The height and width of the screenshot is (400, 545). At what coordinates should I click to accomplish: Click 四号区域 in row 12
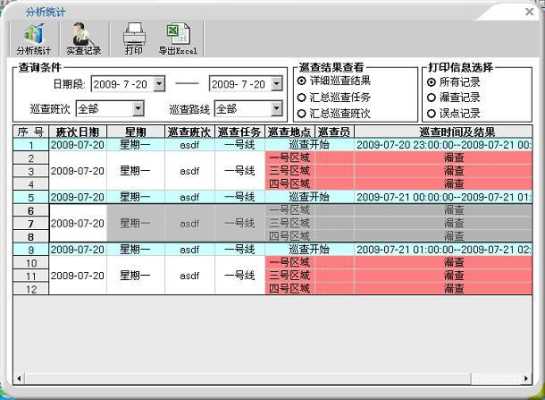(x=290, y=288)
